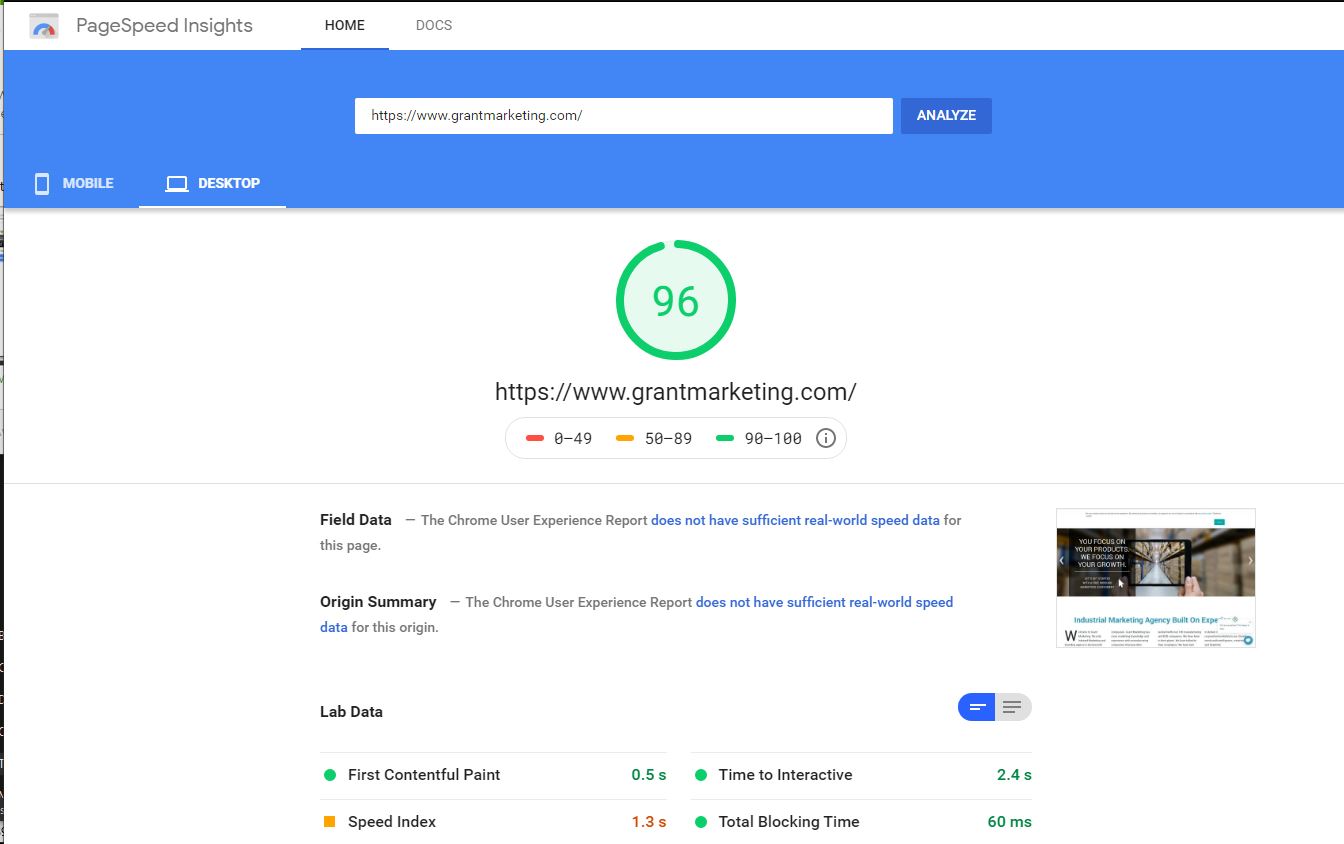Switch Lab Data to compact view toggle
The width and height of the screenshot is (1344, 844).
[977, 708]
